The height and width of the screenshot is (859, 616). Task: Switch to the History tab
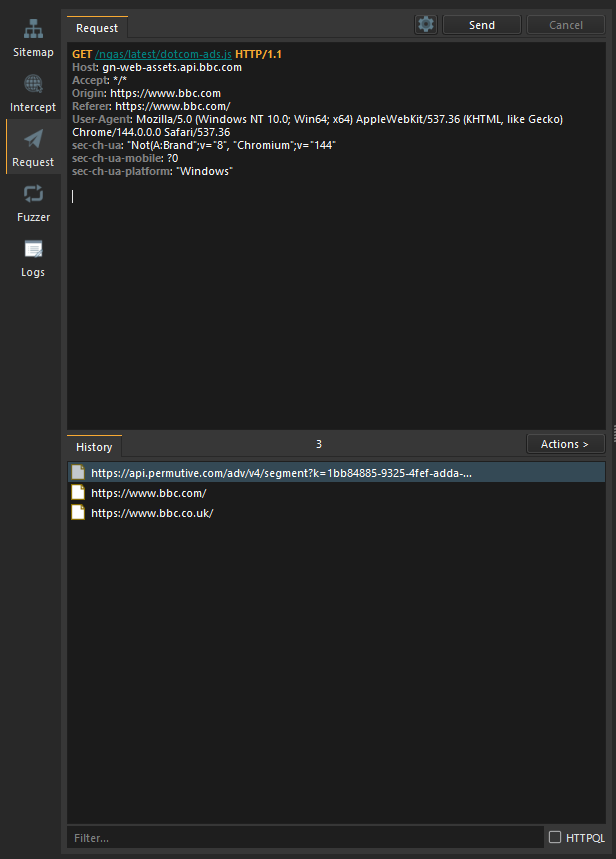(x=94, y=447)
